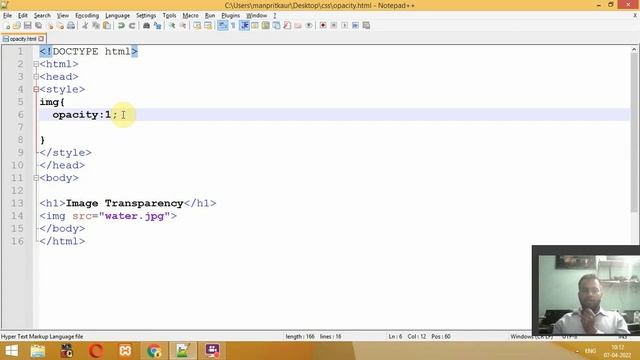Click the Replace toolbar icon
Screen dimensions: 640x360
click(x=157, y=26)
